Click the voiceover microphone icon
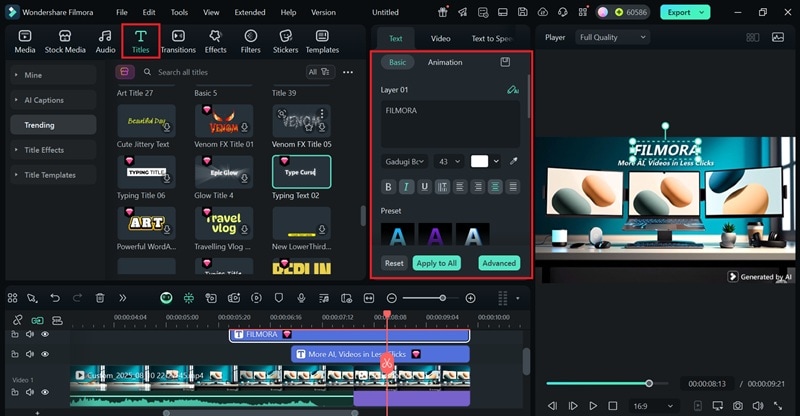This screenshot has height=416, width=800. (x=301, y=298)
